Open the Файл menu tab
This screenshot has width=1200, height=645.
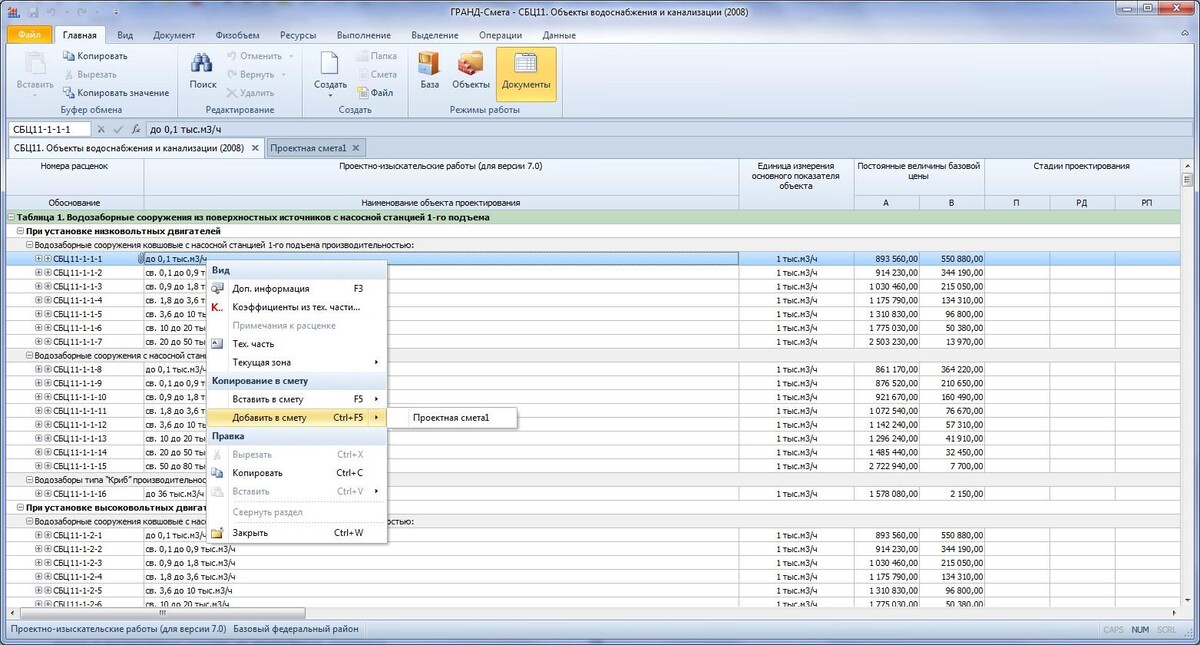(x=28, y=35)
